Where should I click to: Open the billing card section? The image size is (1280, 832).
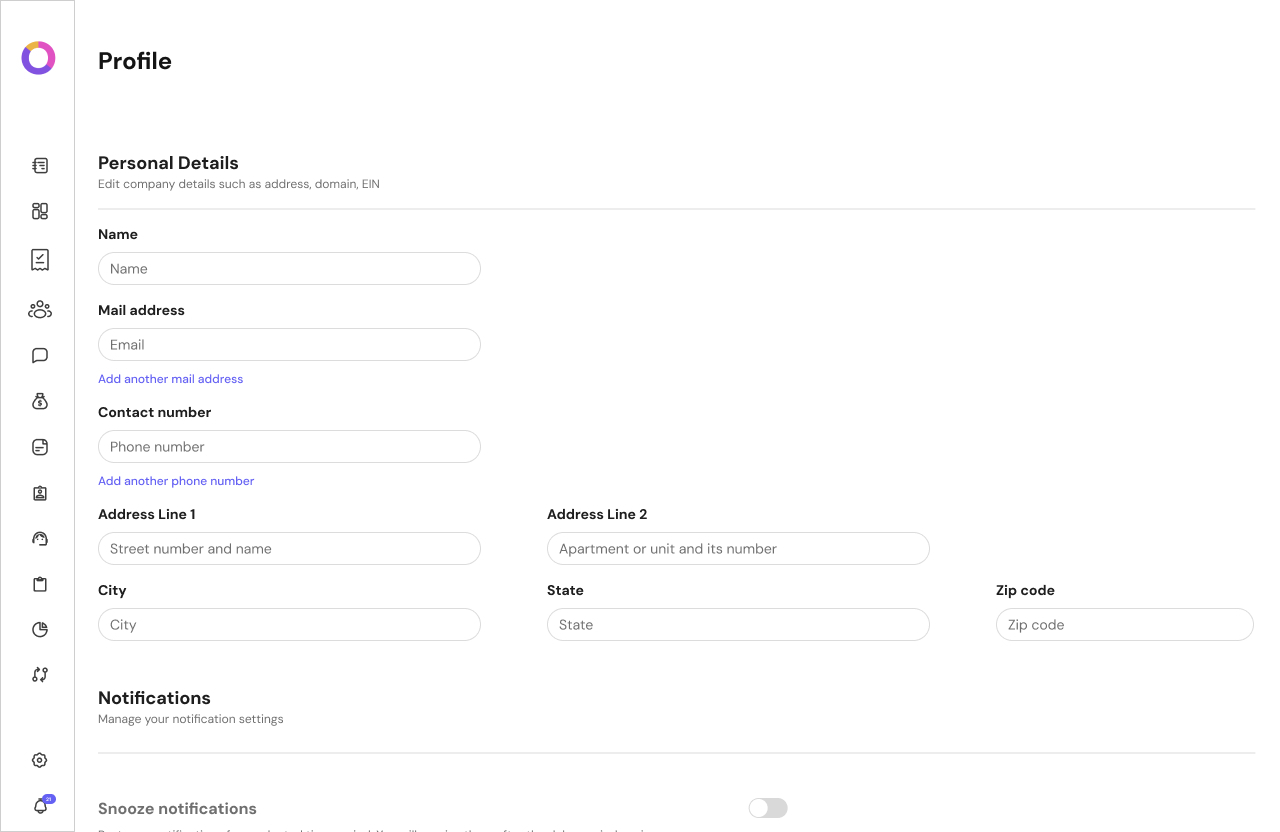[x=39, y=447]
